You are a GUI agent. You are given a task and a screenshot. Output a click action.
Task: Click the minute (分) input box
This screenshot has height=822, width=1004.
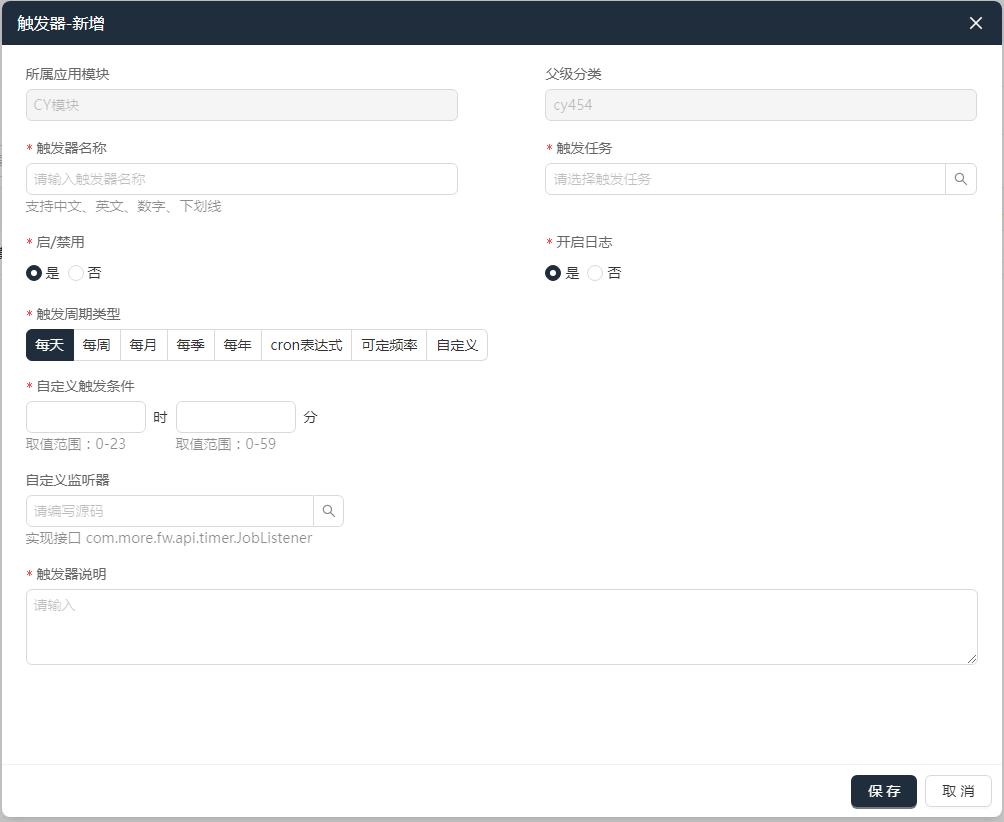(236, 417)
